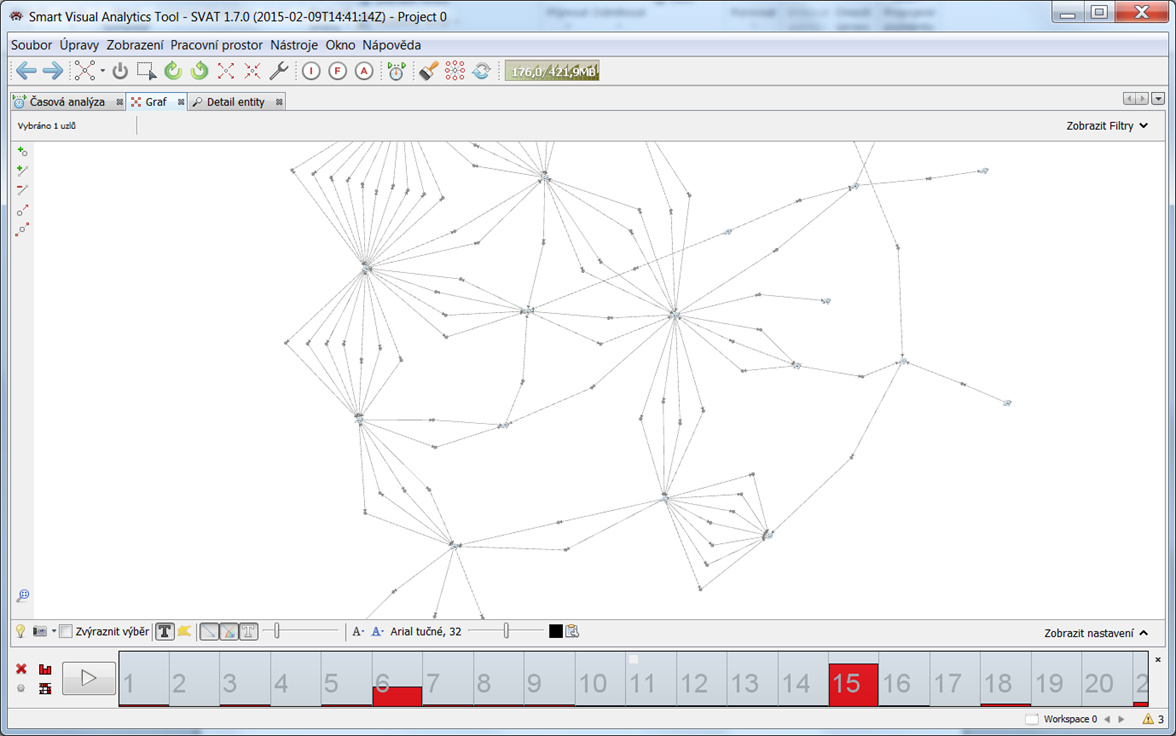Click the circled F toolbar icon
The width and height of the screenshot is (1176, 736).
(x=338, y=71)
